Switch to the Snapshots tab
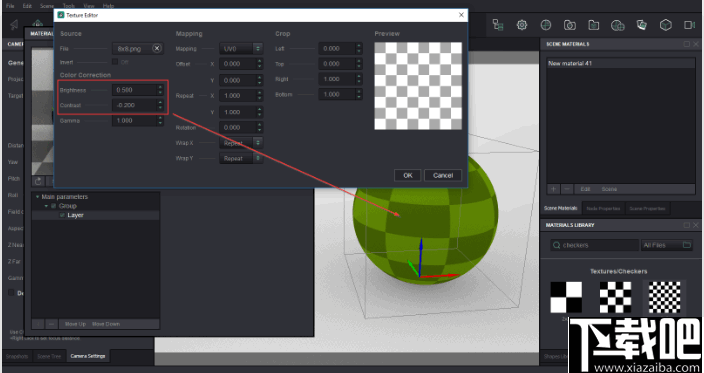Viewport: 704px width, 373px height. tap(17, 356)
